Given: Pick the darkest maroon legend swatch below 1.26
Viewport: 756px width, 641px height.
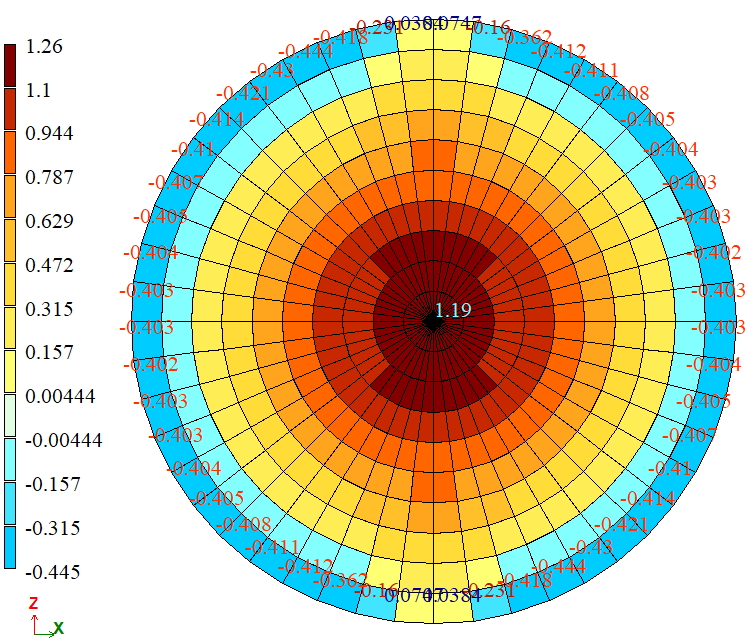Looking at the screenshot, I should click(x=10, y=67).
